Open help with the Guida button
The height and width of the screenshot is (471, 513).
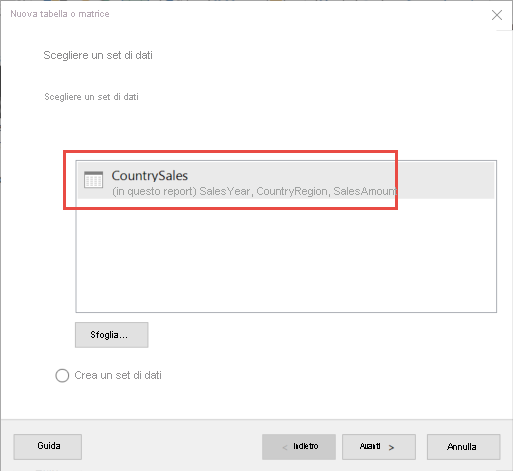click(x=48, y=447)
